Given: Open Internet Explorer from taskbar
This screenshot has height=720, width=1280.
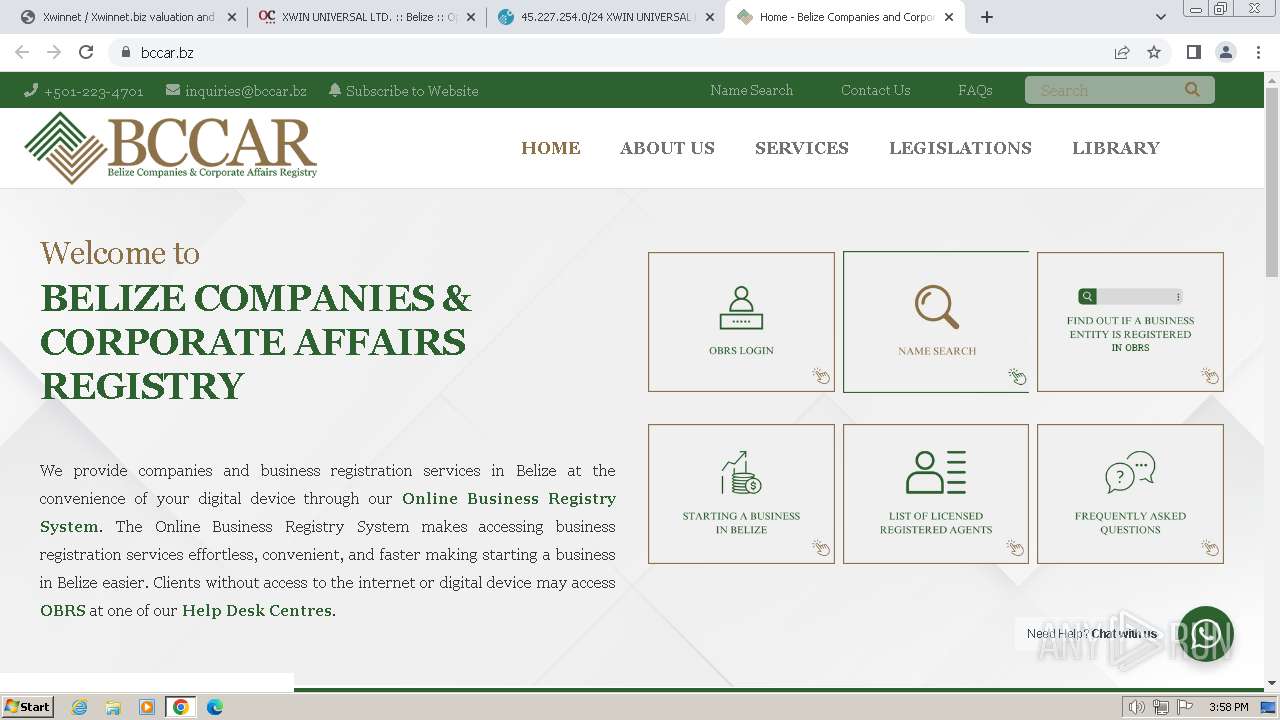Looking at the screenshot, I should tap(80, 707).
